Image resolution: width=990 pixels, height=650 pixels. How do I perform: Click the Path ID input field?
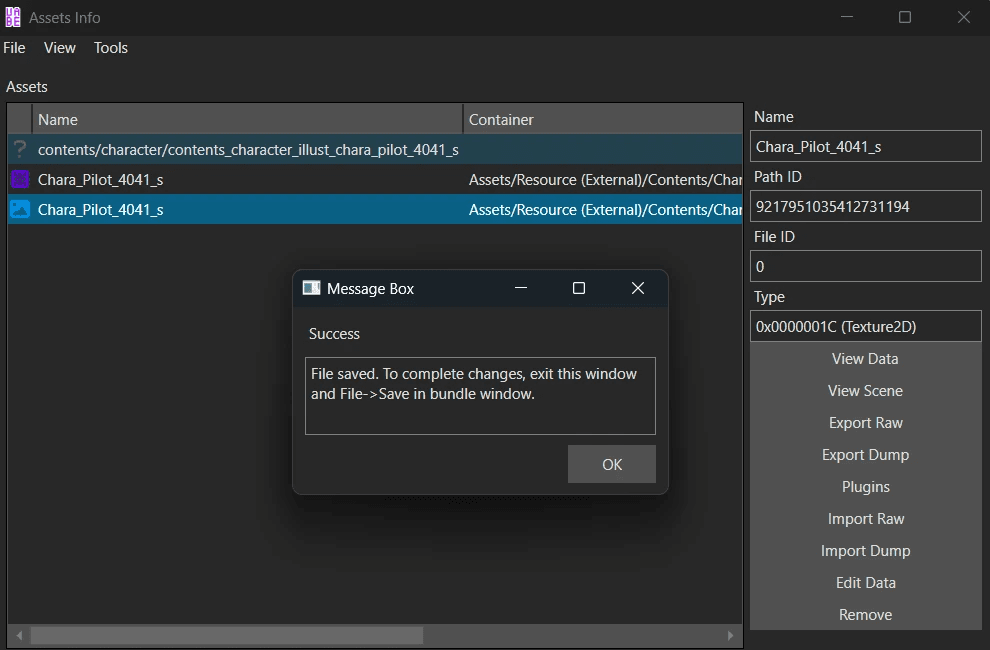[866, 207]
